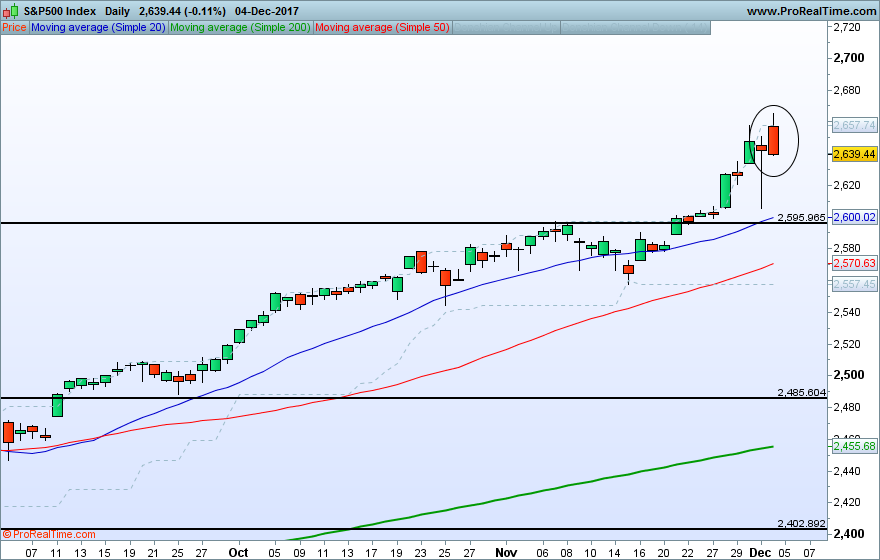
Task: Click the 2,480 price axis label
Action: pyautogui.click(x=847, y=407)
